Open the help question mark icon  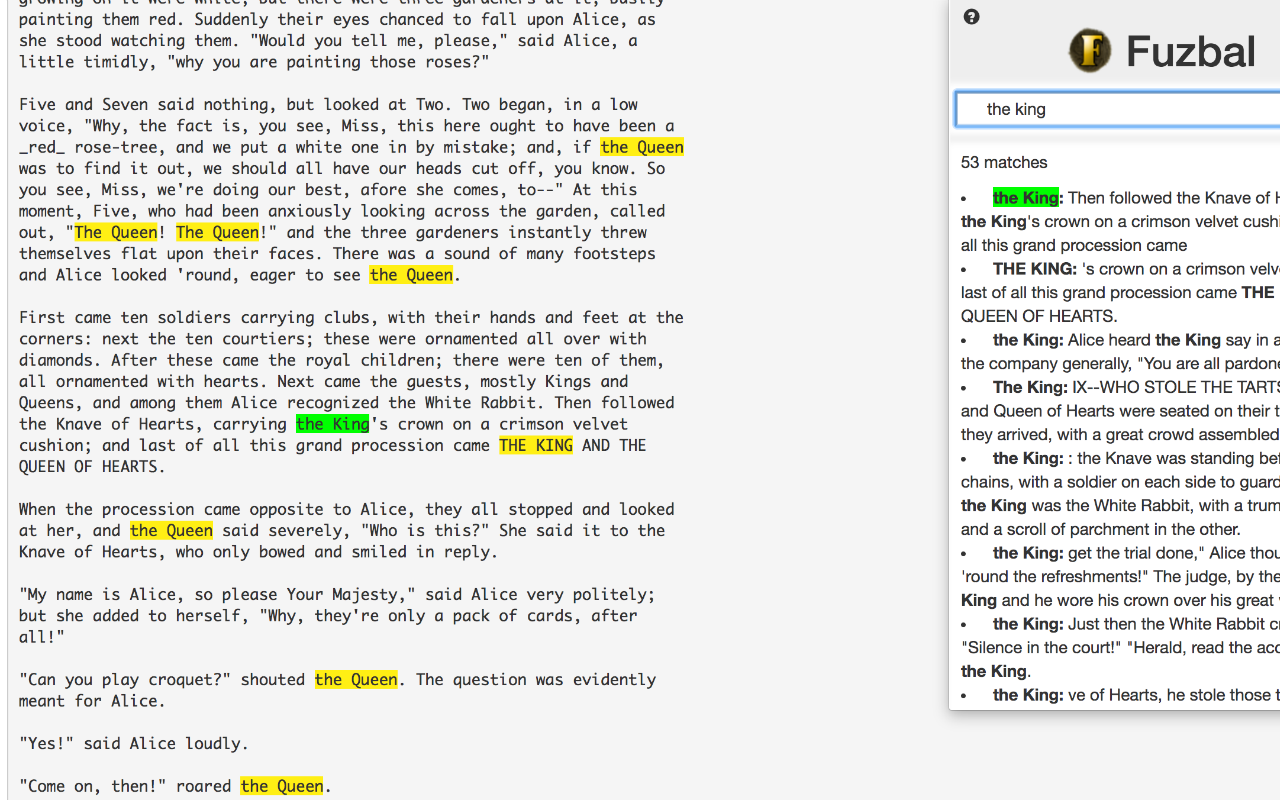click(x=972, y=17)
